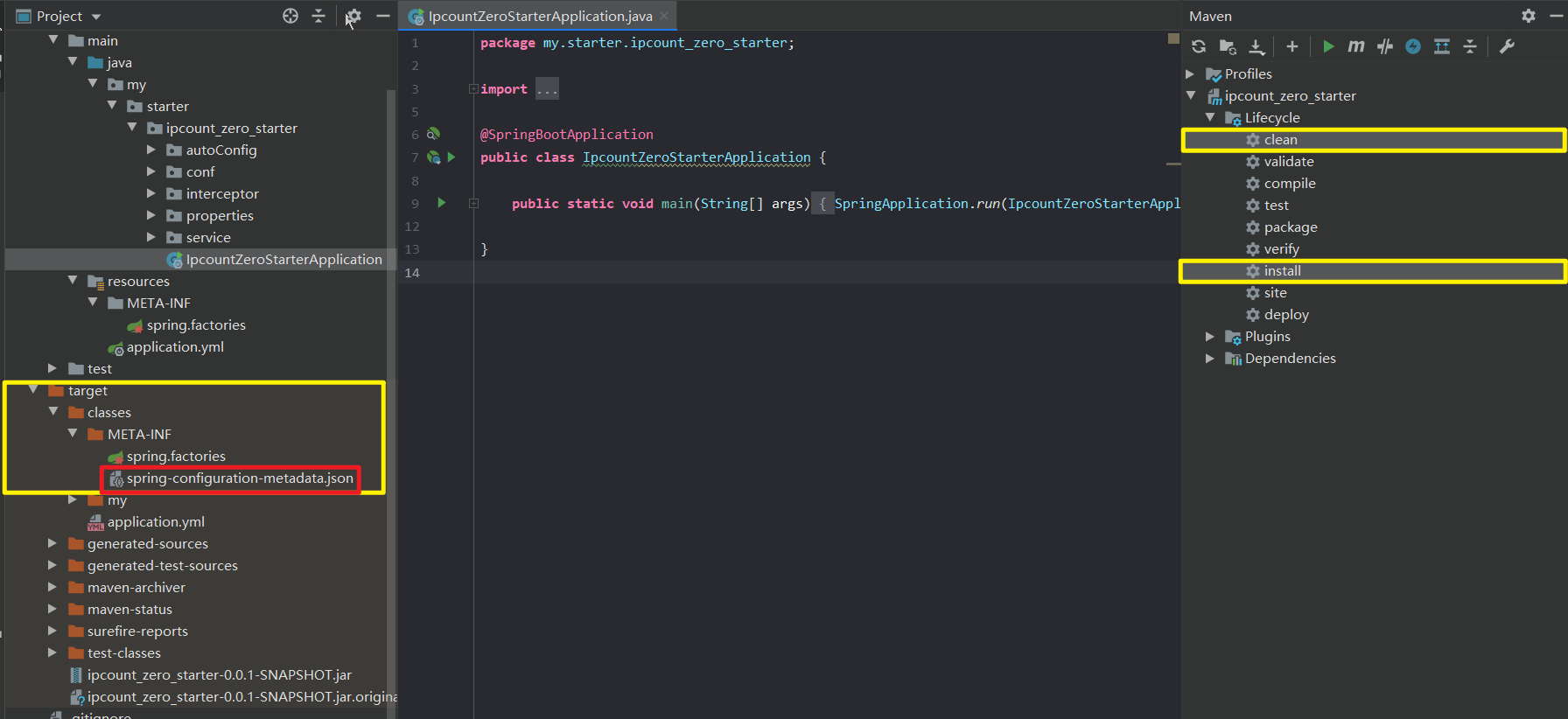Run main method from gutter on line 9
This screenshot has width=1568, height=719.
[442, 203]
